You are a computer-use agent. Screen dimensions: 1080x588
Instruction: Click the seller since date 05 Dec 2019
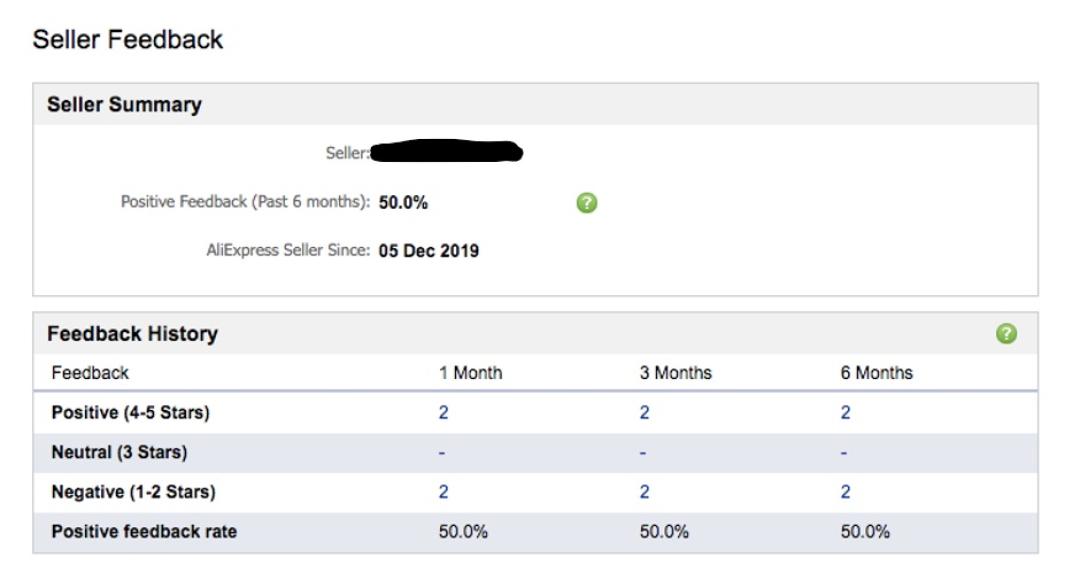pos(429,250)
